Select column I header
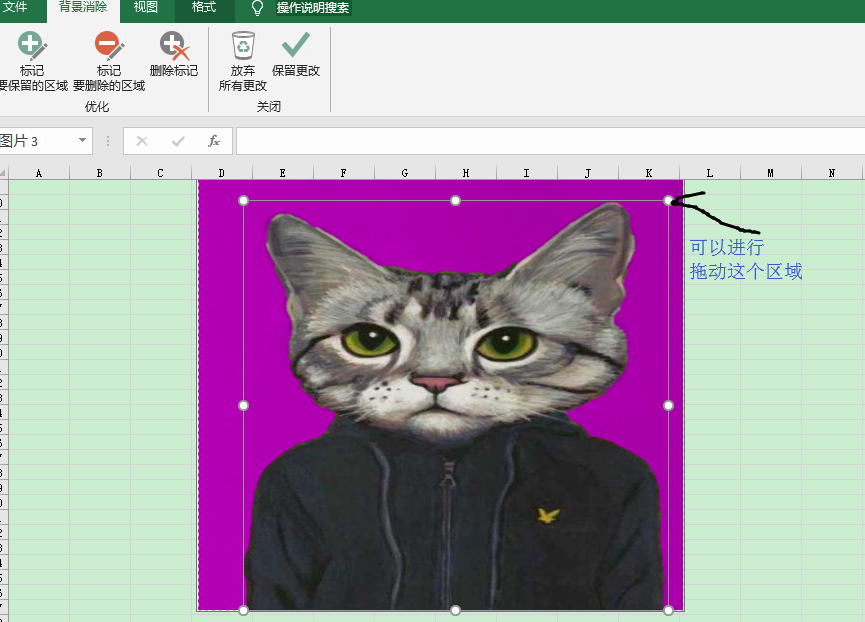 click(527, 173)
